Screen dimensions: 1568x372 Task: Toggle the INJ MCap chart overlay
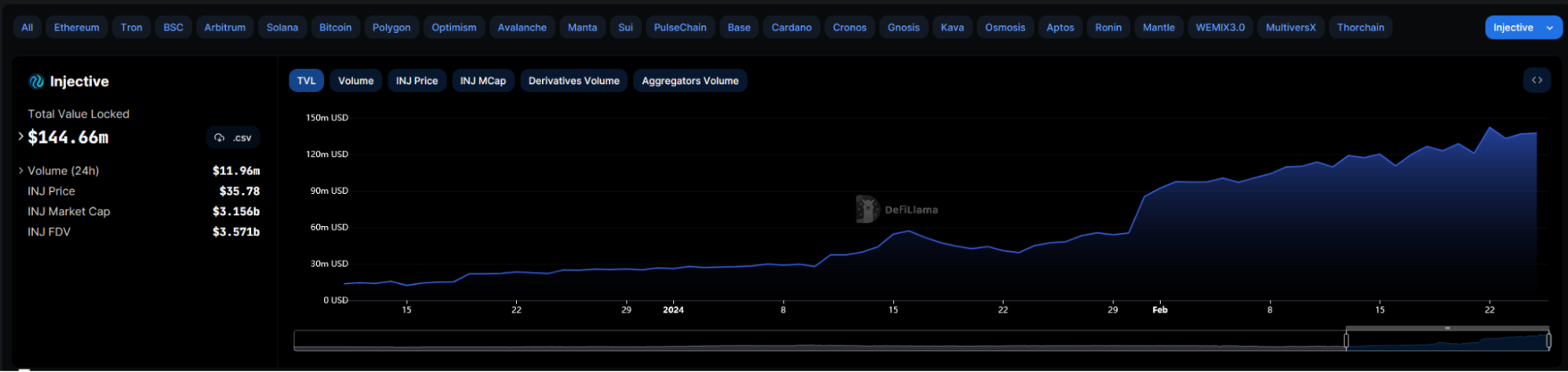click(482, 81)
